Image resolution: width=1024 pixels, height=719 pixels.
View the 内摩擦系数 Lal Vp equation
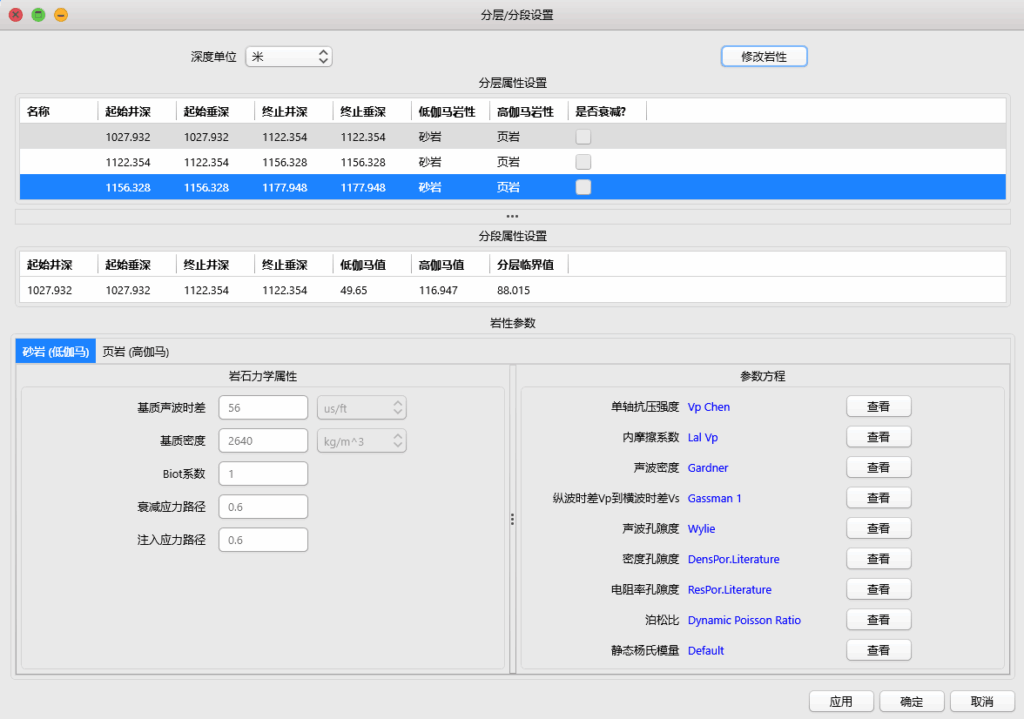tap(878, 437)
